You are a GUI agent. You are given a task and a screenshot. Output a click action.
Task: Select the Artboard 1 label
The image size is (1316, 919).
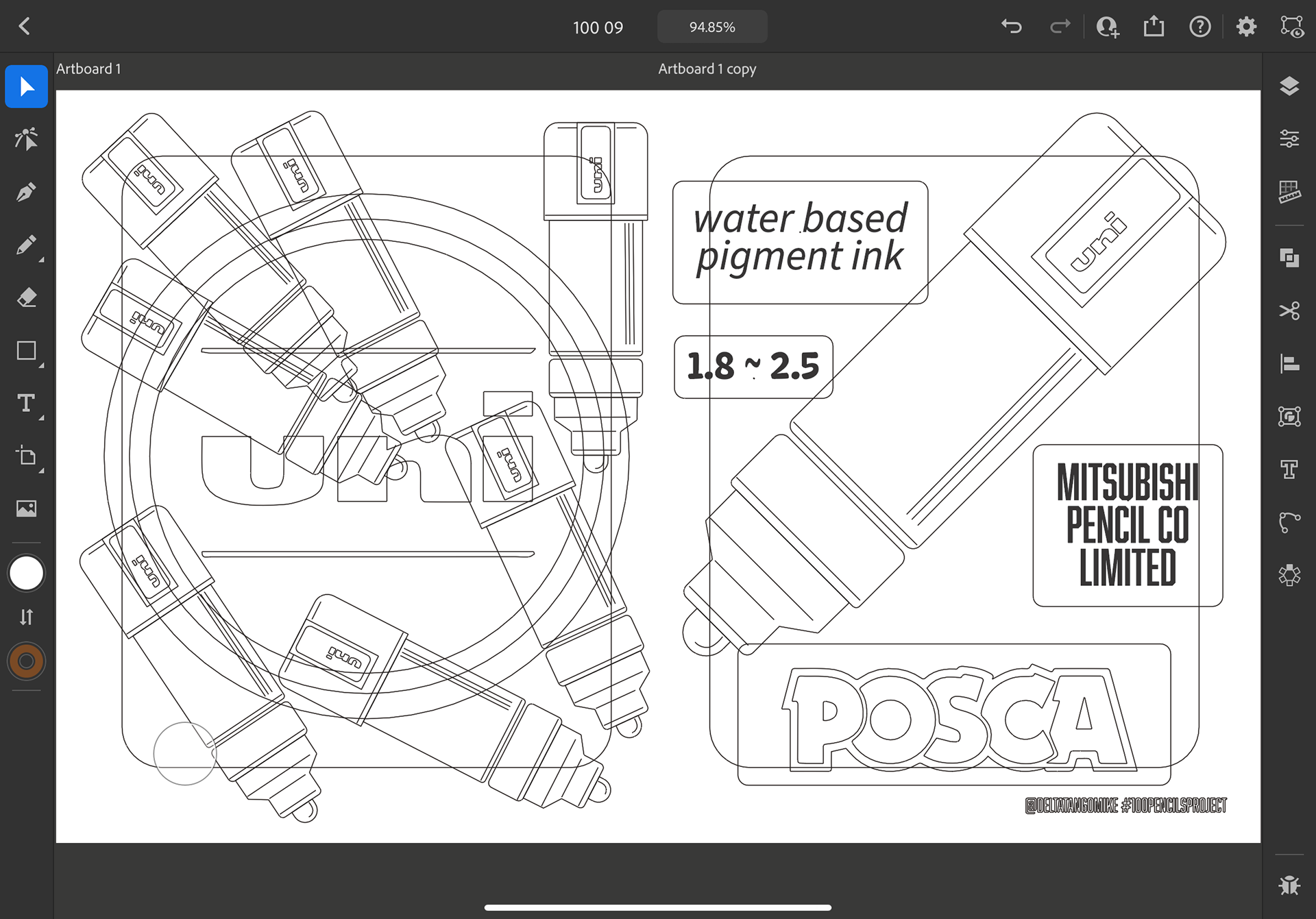click(88, 69)
